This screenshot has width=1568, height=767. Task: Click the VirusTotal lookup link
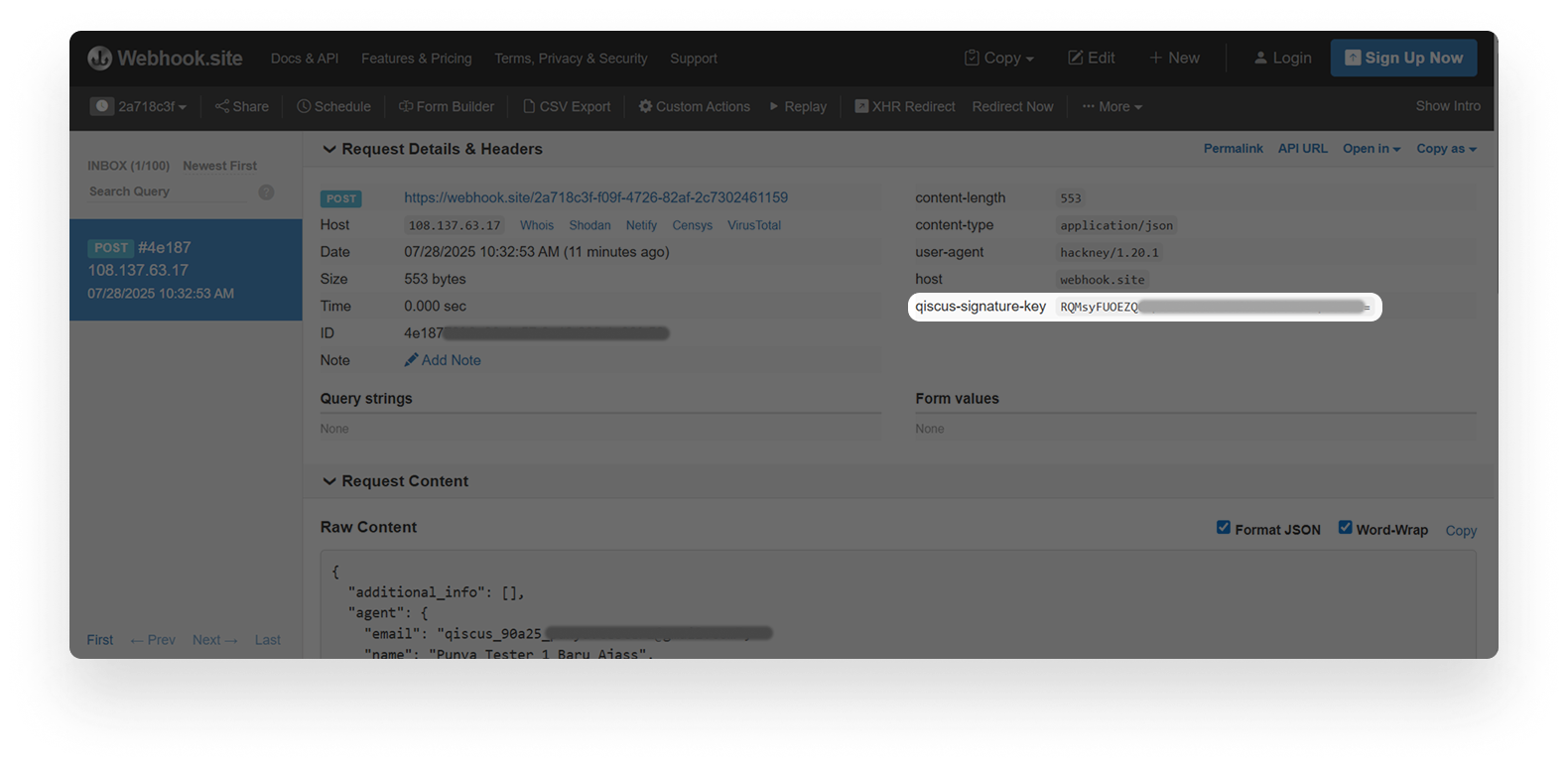pos(753,225)
